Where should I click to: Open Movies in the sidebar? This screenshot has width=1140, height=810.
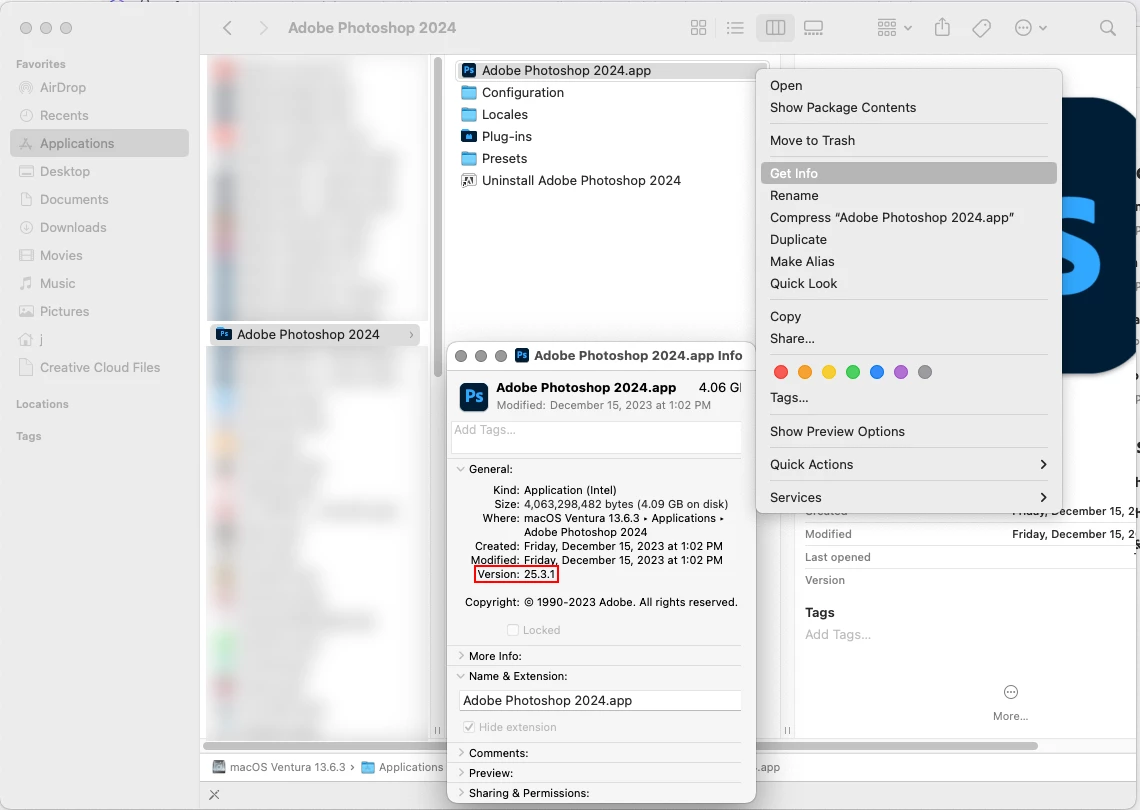click(100, 255)
